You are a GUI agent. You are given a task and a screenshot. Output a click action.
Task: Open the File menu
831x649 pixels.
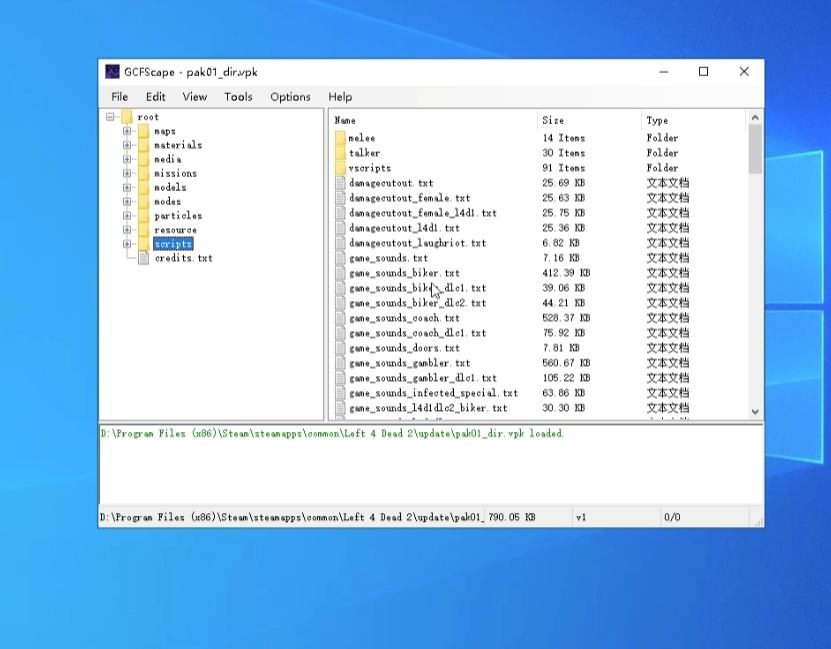click(119, 97)
